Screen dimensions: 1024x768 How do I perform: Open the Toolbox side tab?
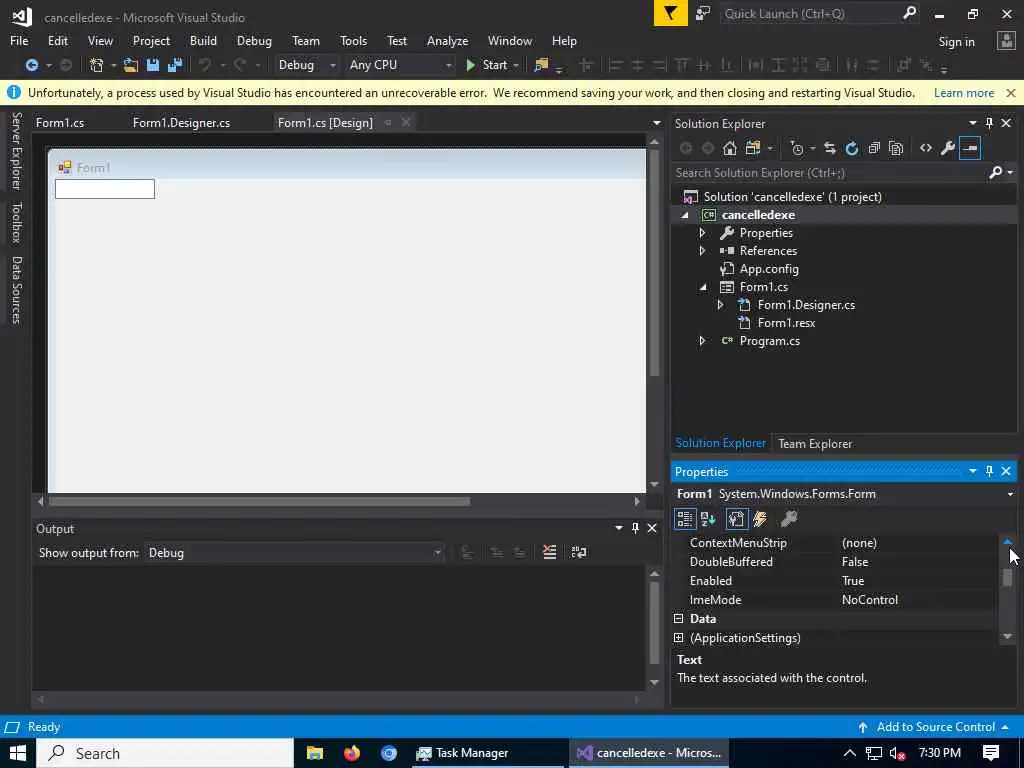pos(16,222)
